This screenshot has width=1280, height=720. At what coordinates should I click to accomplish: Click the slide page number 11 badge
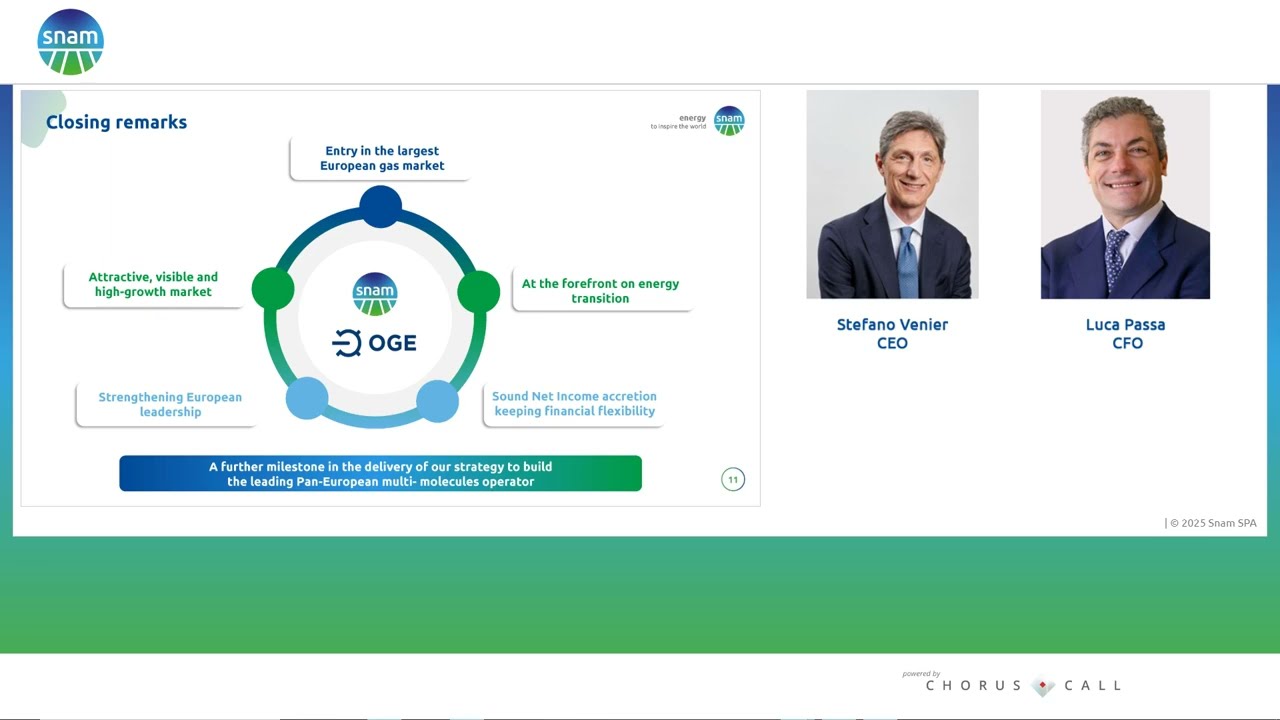(733, 480)
